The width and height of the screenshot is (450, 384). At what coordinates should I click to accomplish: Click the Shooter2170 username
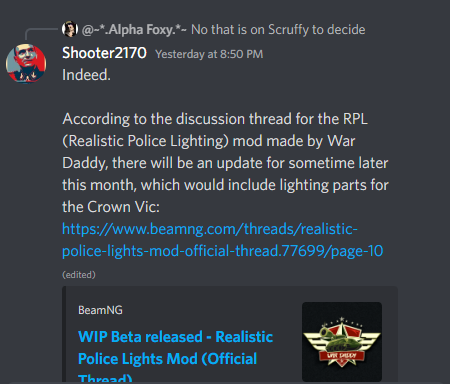pos(104,53)
